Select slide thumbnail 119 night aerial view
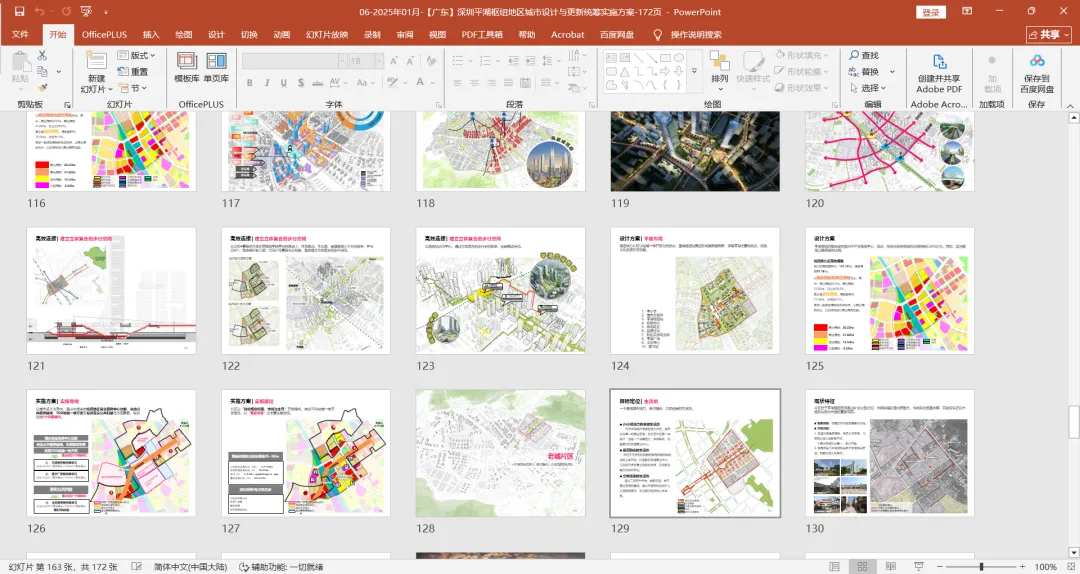Viewport: 1080px width, 574px height. 695,152
